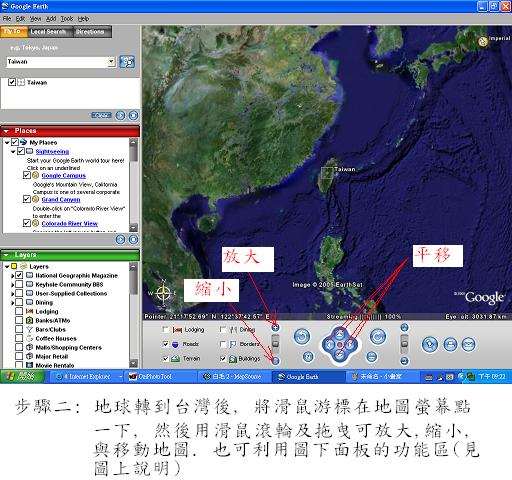Click the tilt up button above tilt slider
This screenshot has width=512, height=480.
pyautogui.click(x=404, y=328)
